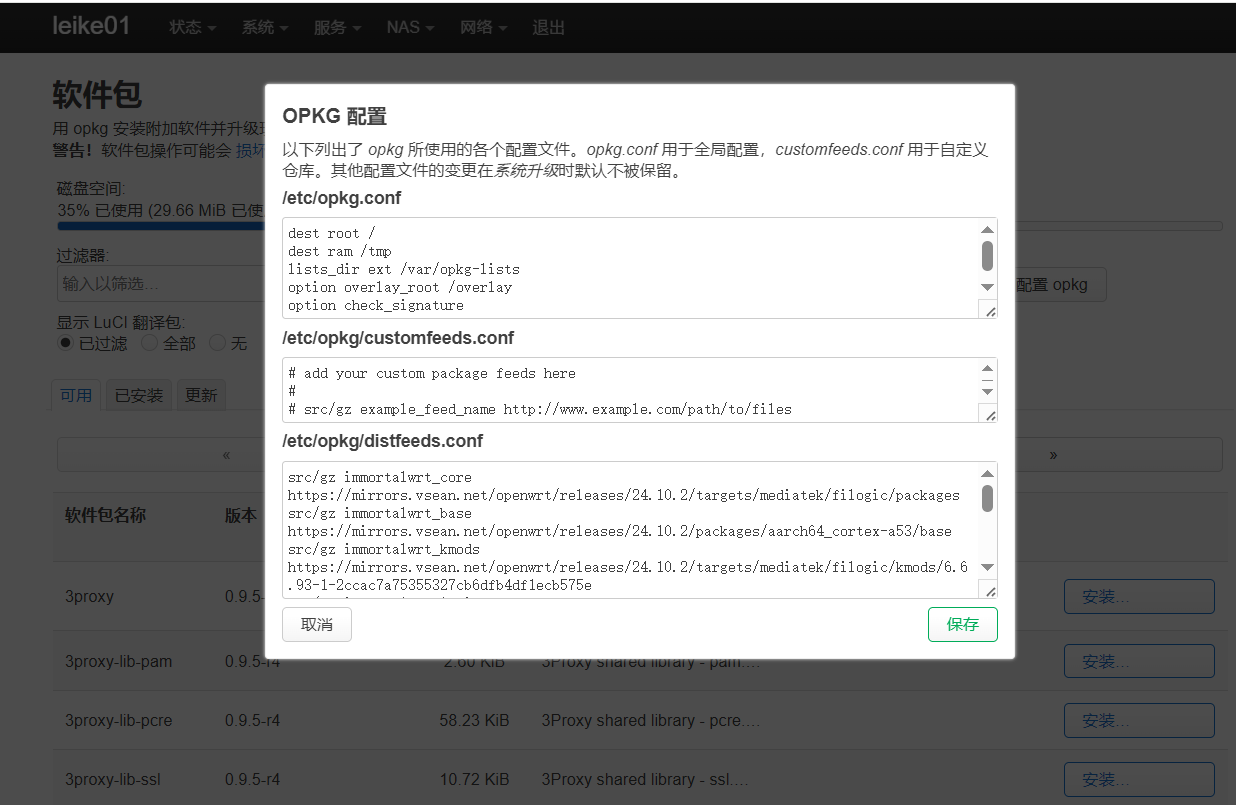
Task: Select the 已过滤 radio option
Action: click(x=63, y=343)
